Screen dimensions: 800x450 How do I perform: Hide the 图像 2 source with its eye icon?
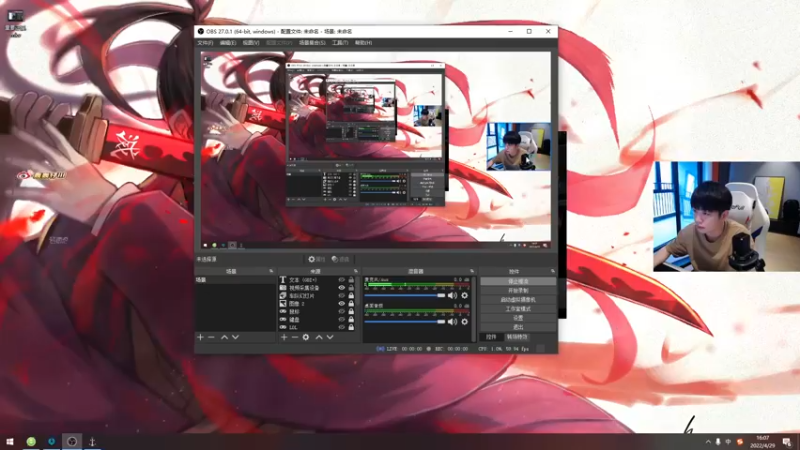(x=342, y=304)
